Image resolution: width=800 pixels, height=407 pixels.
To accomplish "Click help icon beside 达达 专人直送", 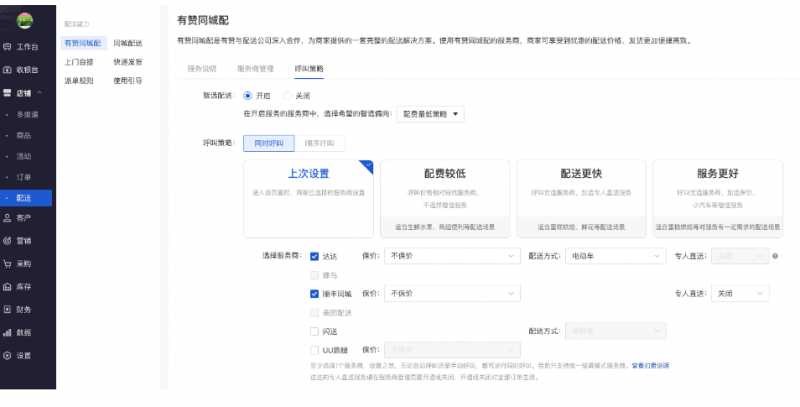I will pyautogui.click(x=775, y=256).
